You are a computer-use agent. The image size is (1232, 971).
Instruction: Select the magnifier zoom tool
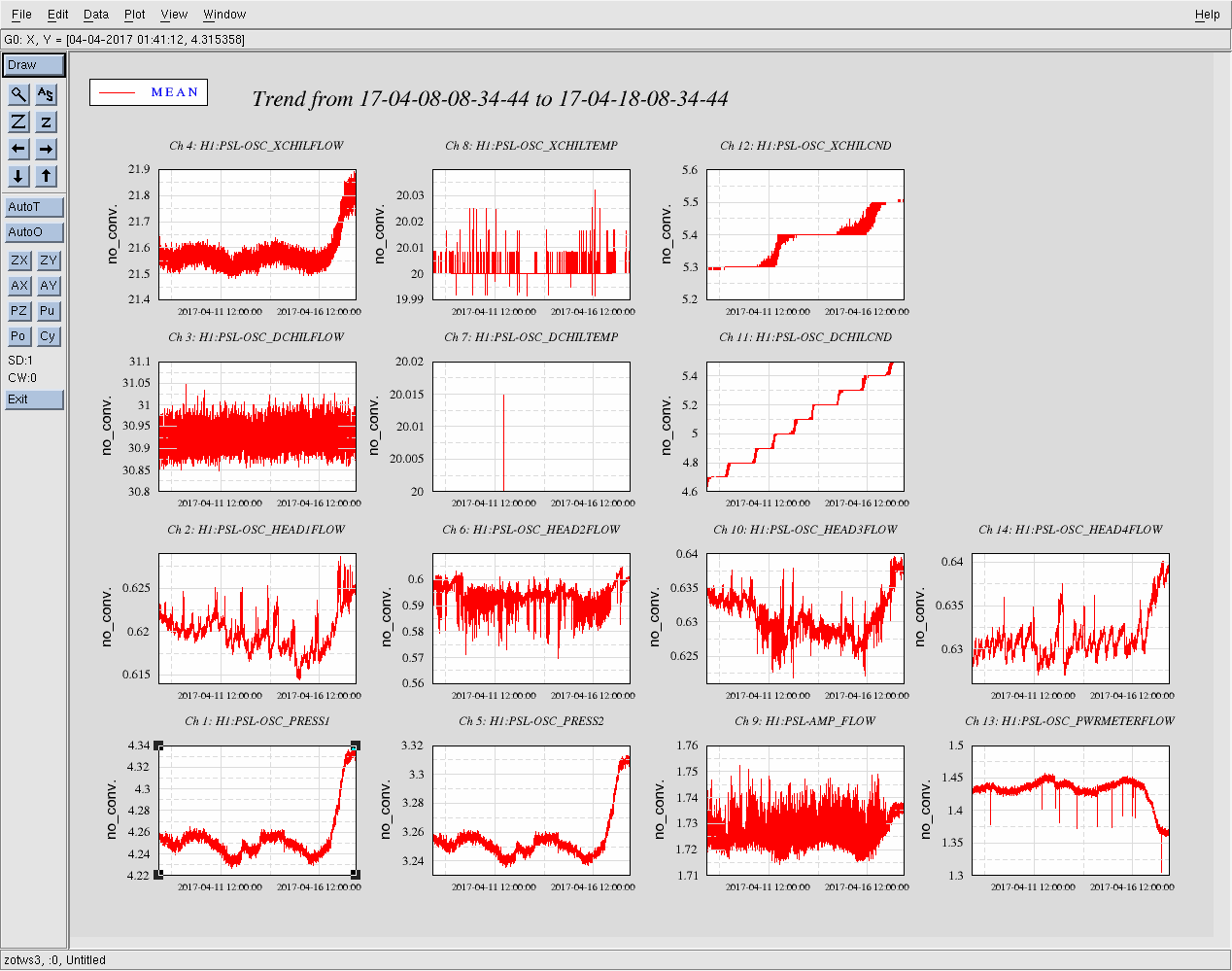tap(18, 94)
